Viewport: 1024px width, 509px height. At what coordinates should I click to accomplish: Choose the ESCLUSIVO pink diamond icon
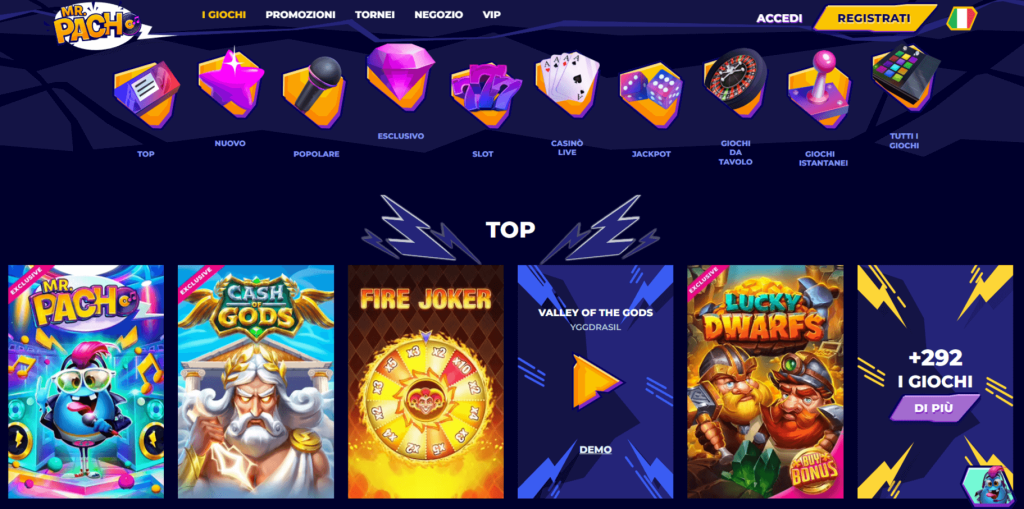click(x=400, y=76)
